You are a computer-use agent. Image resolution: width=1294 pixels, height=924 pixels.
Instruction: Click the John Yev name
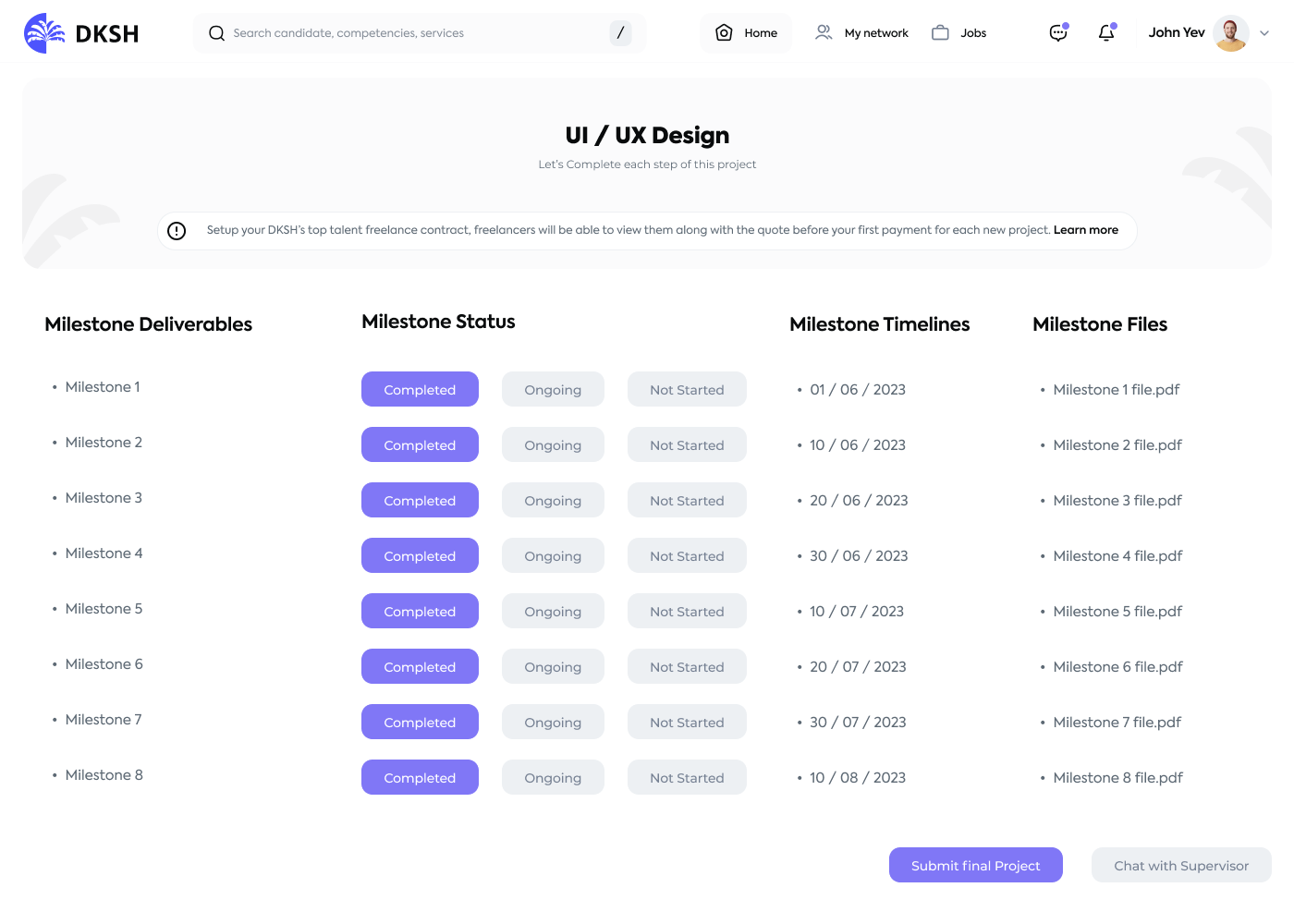[1177, 32]
